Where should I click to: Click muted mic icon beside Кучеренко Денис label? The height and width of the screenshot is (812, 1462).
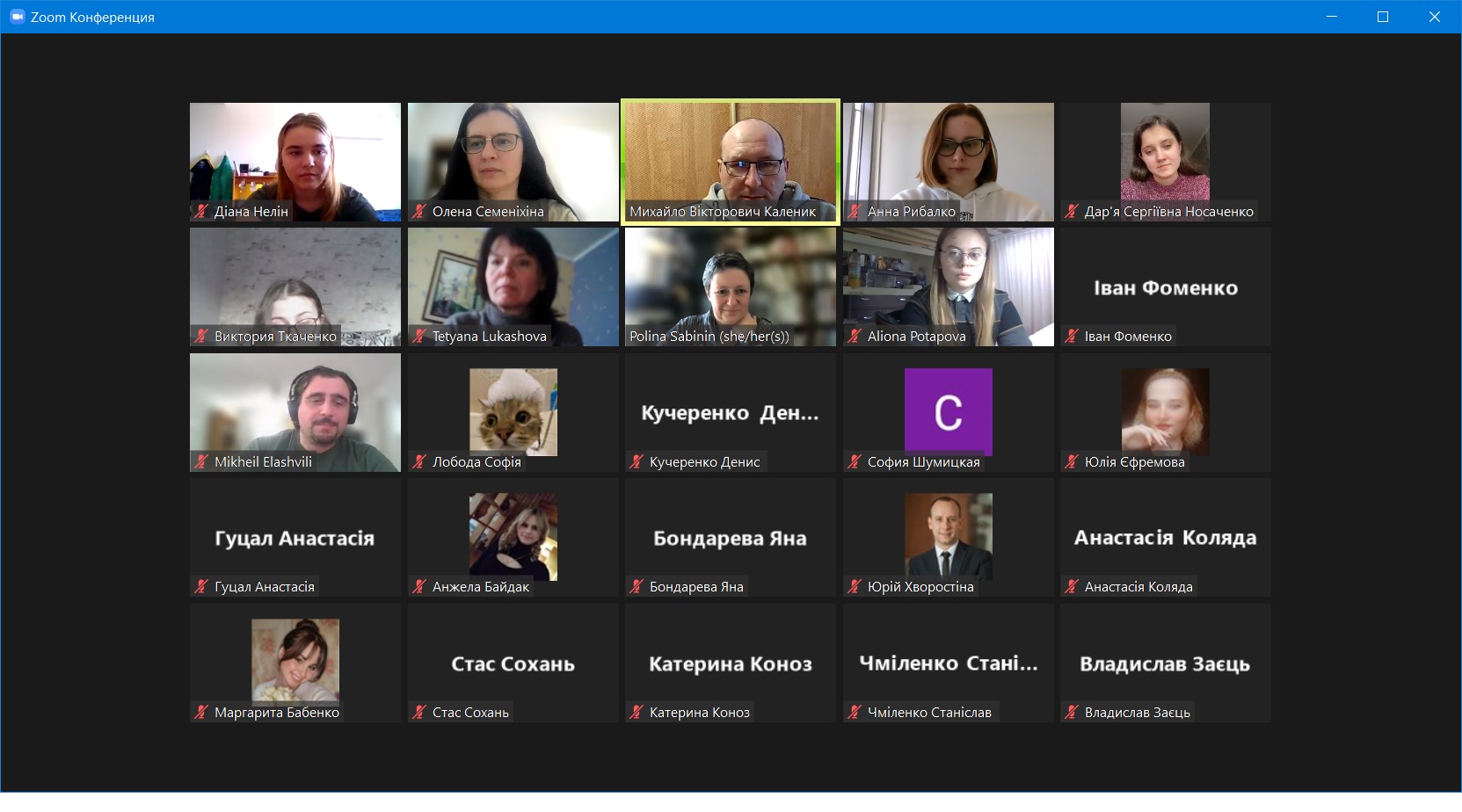pos(636,461)
